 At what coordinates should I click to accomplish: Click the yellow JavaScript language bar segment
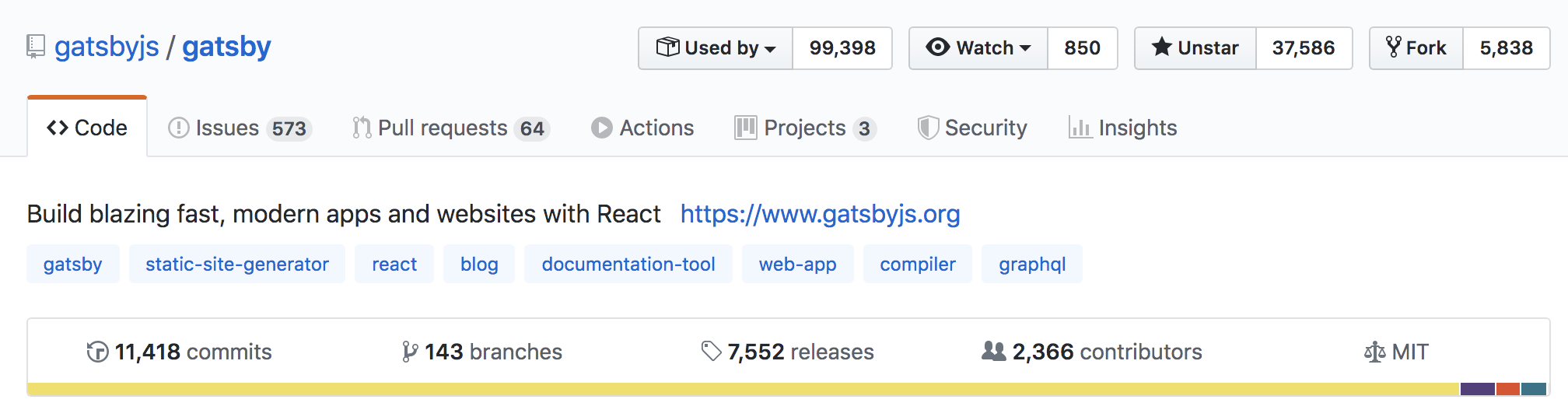point(744,389)
